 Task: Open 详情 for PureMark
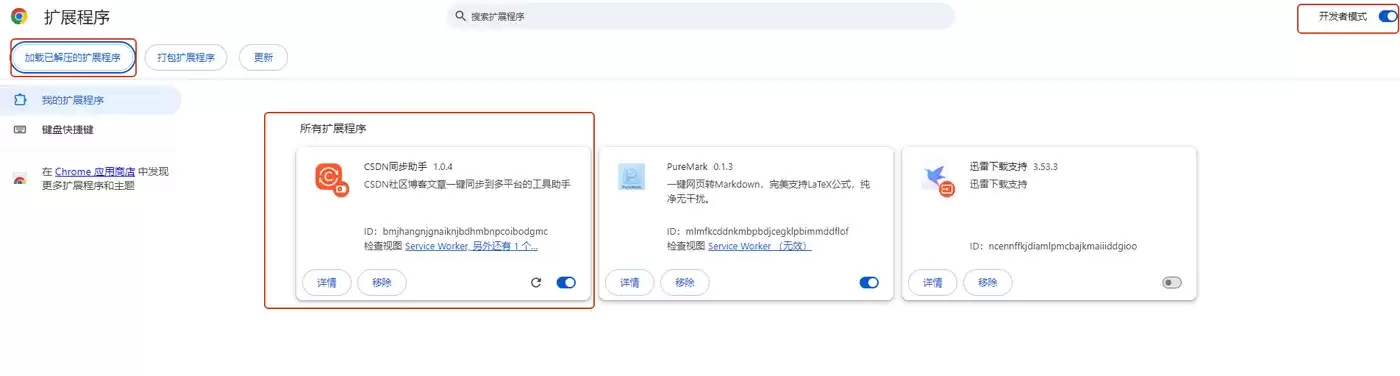point(630,283)
